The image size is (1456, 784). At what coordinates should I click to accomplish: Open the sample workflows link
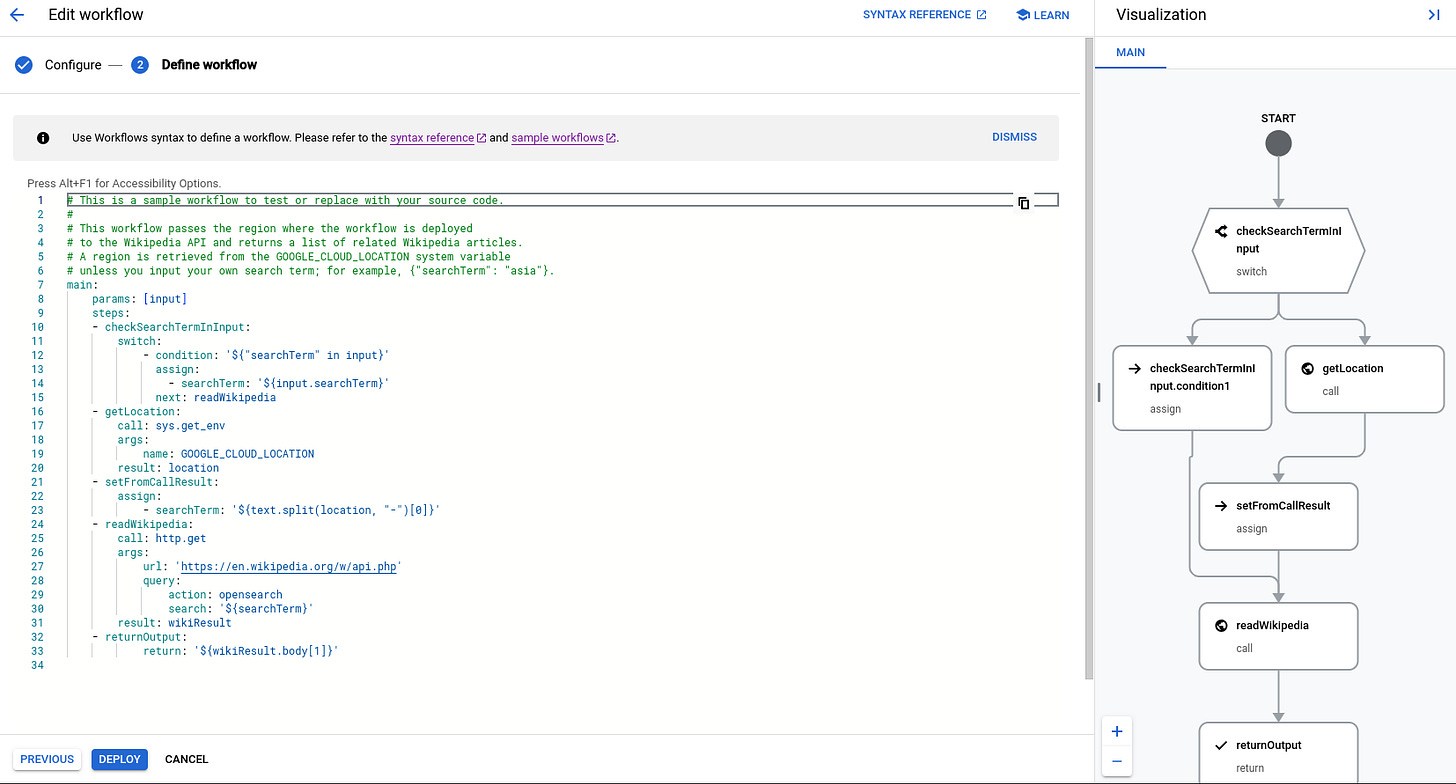tap(563, 138)
